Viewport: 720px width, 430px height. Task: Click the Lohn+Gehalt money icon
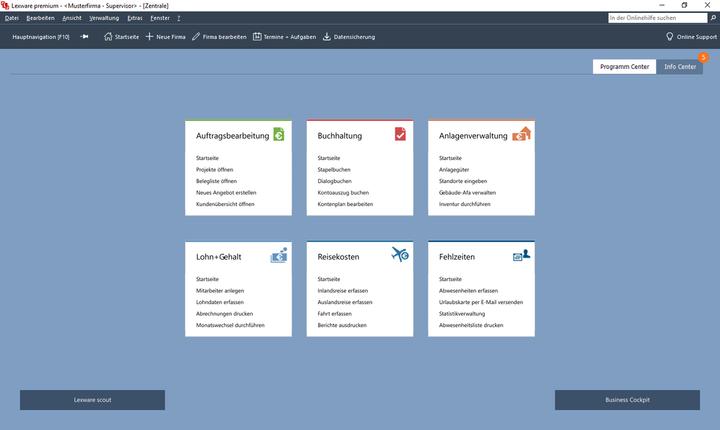click(279, 256)
